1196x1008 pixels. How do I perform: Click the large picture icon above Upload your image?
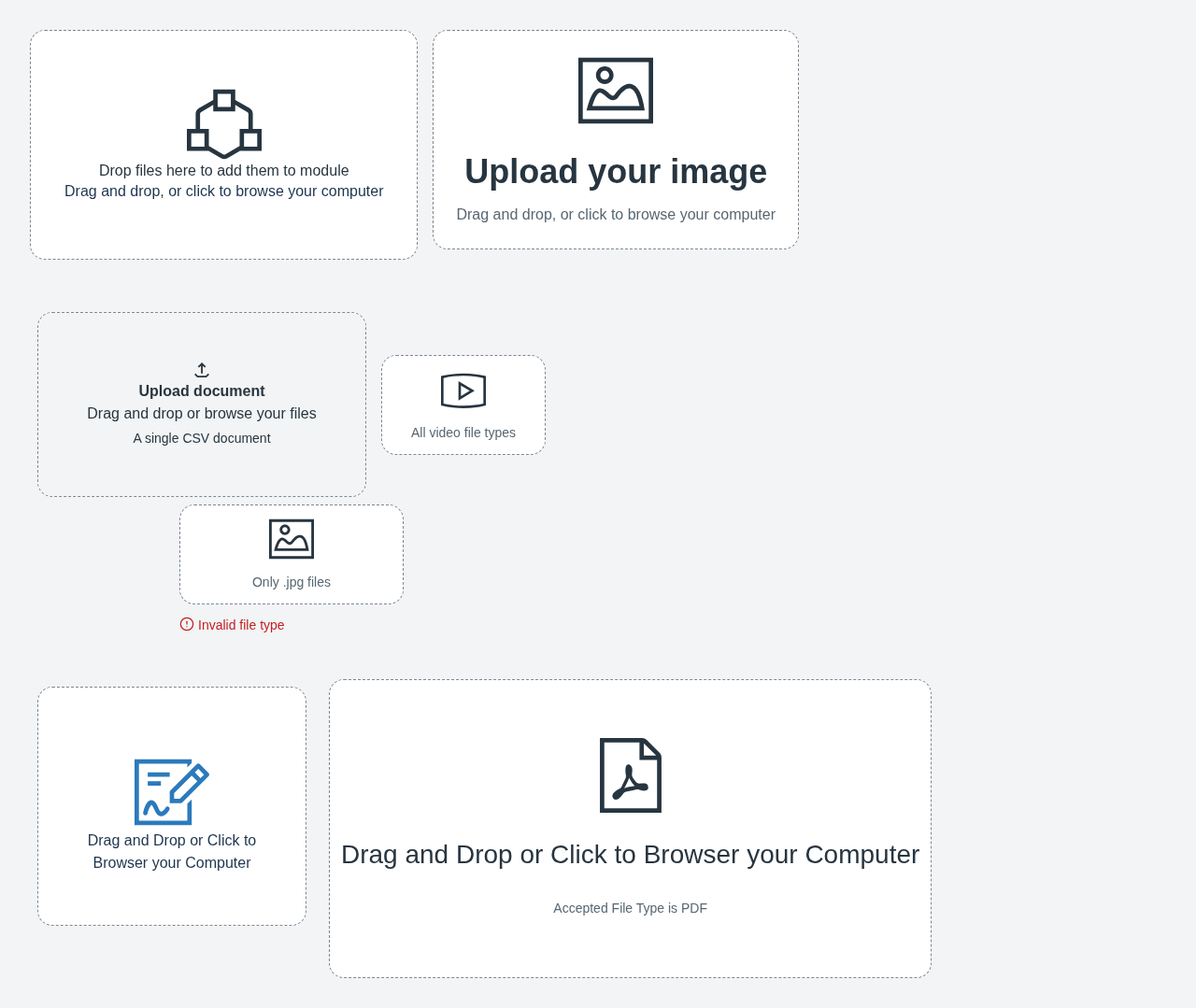(616, 91)
